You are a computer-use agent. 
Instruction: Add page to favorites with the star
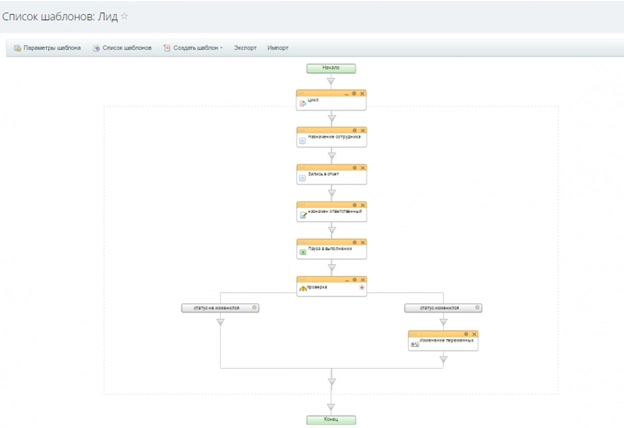pyautogui.click(x=125, y=17)
